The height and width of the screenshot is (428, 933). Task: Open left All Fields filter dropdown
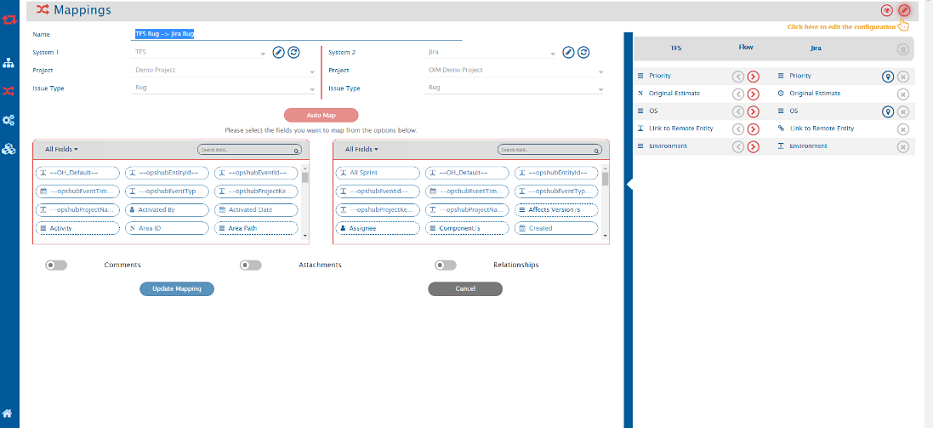tap(62, 149)
